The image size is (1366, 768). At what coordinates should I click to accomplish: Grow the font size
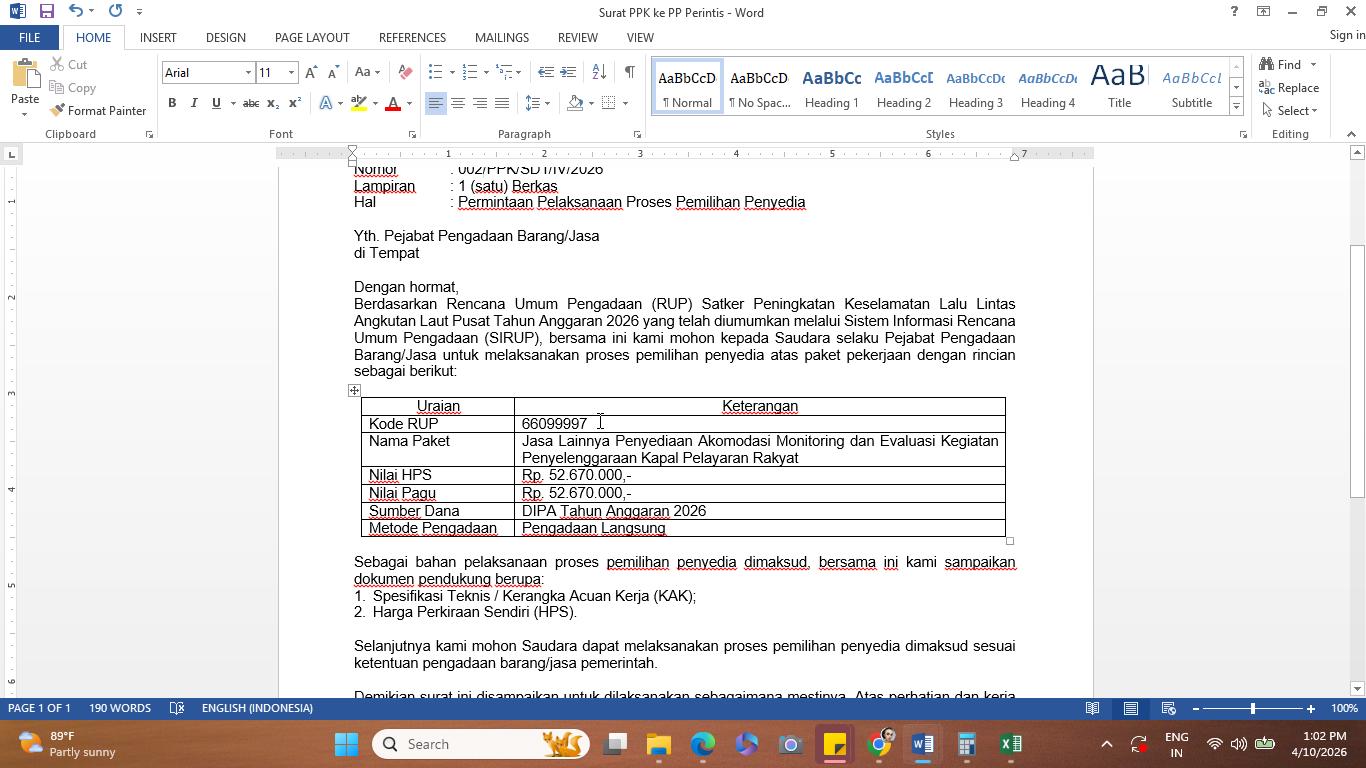pos(311,72)
